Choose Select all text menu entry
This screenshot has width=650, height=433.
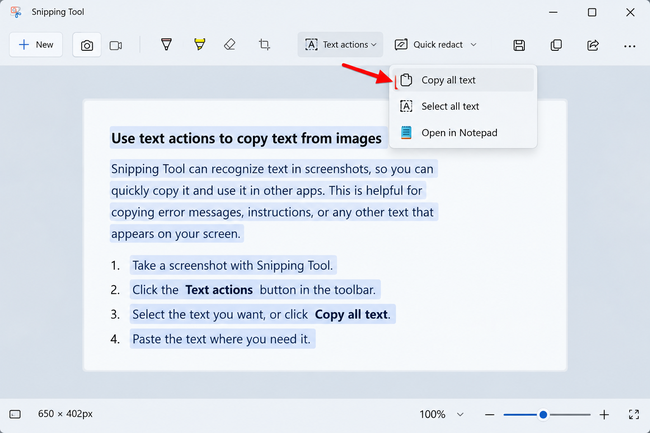[463, 106]
